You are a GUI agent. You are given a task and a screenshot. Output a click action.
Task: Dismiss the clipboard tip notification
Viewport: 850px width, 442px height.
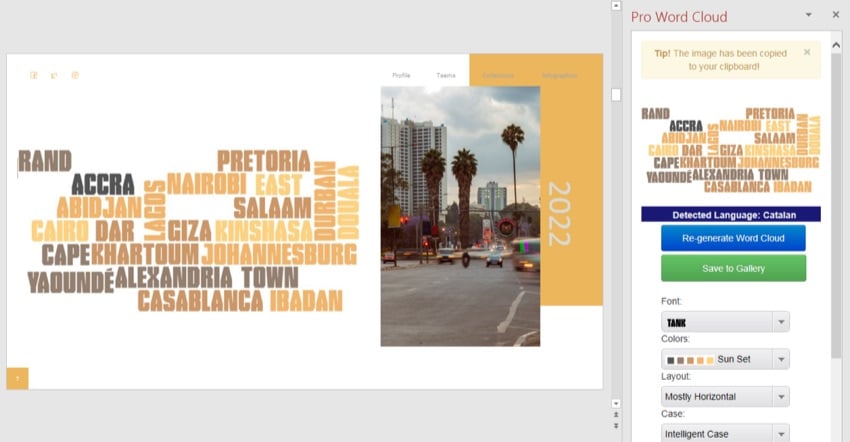tap(807, 52)
